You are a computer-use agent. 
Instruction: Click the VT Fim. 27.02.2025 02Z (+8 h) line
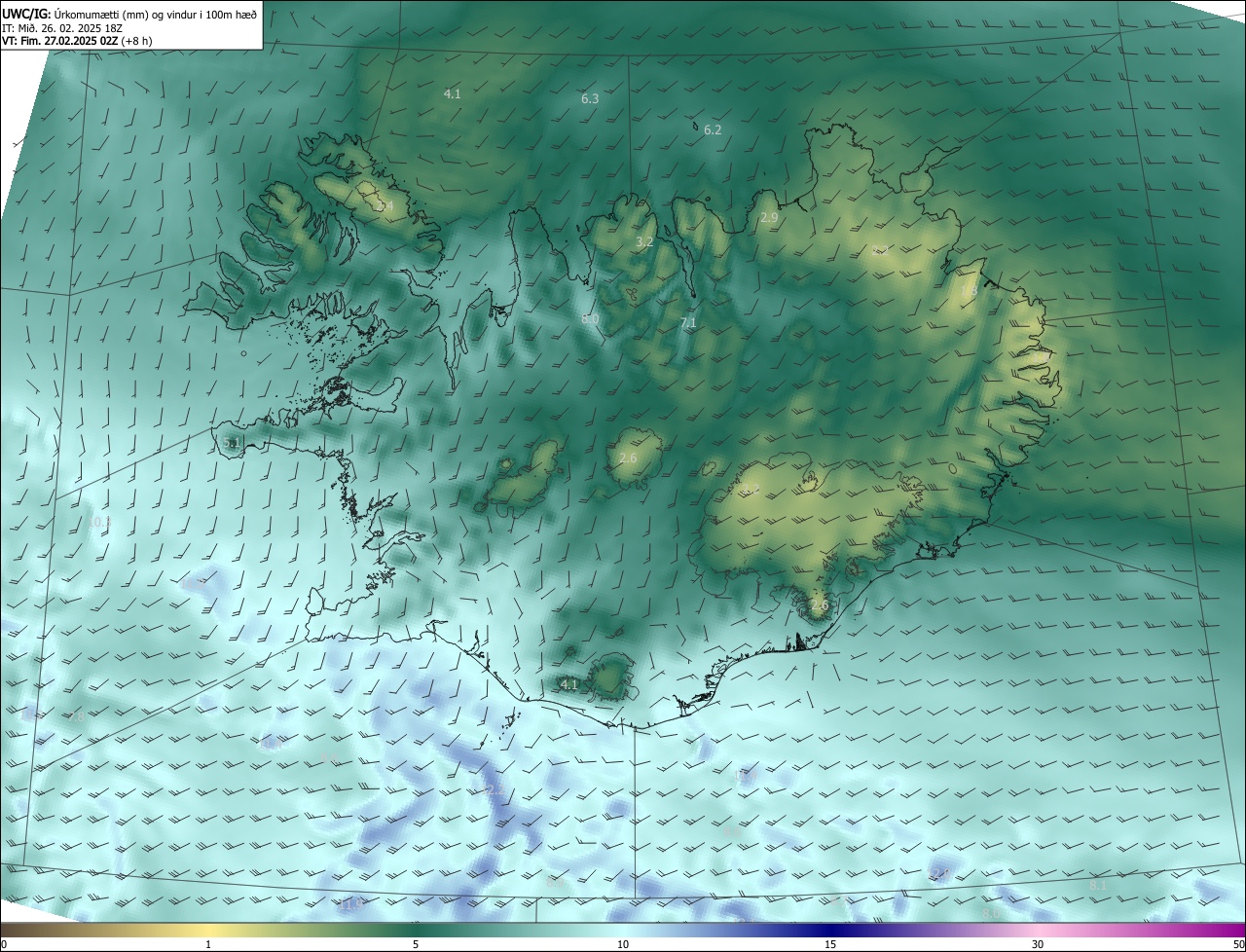point(77,41)
